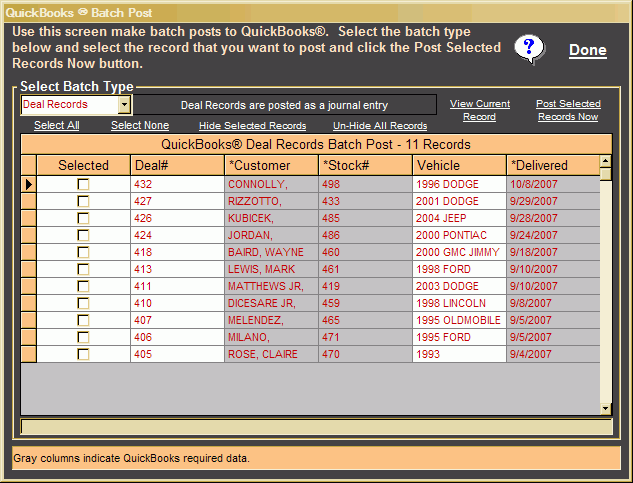The width and height of the screenshot is (633, 483).
Task: Click vehicle cell 2000 PONTIAC
Action: (x=459, y=235)
